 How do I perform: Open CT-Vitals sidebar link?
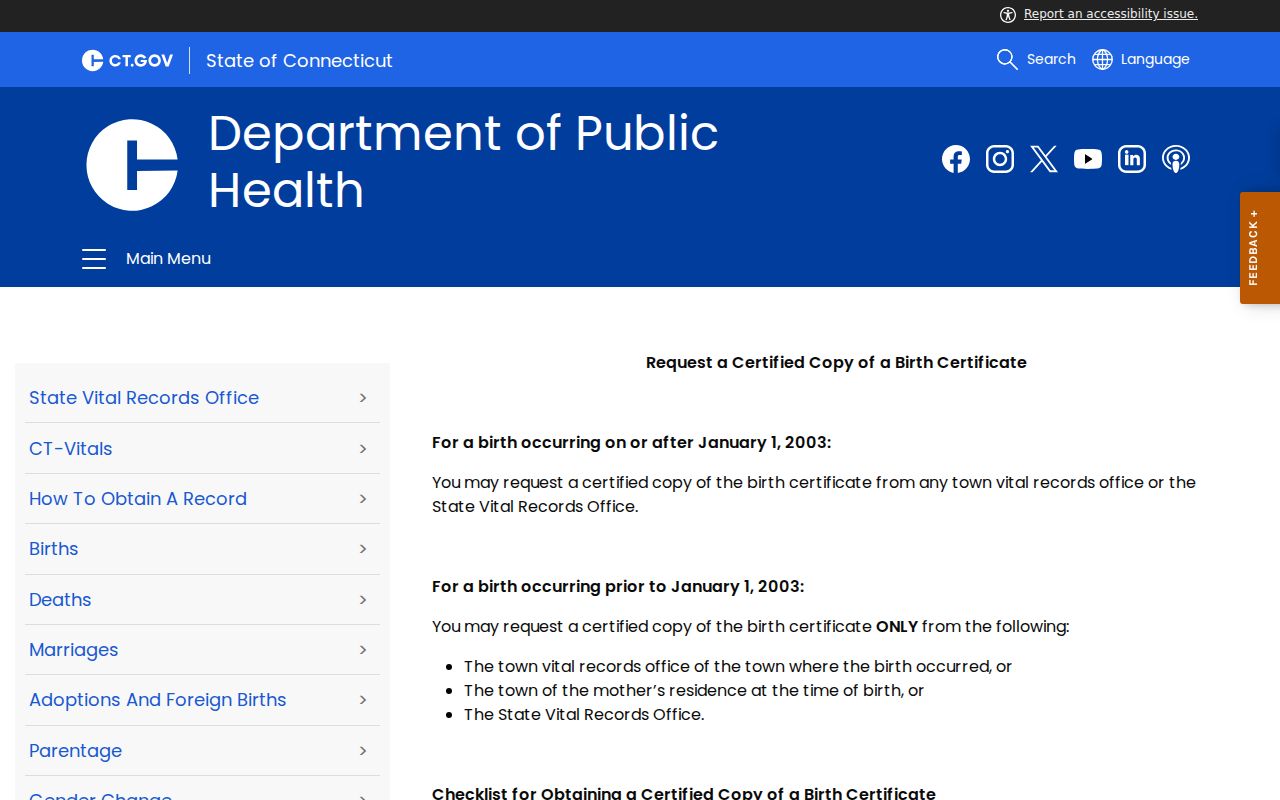pos(71,449)
